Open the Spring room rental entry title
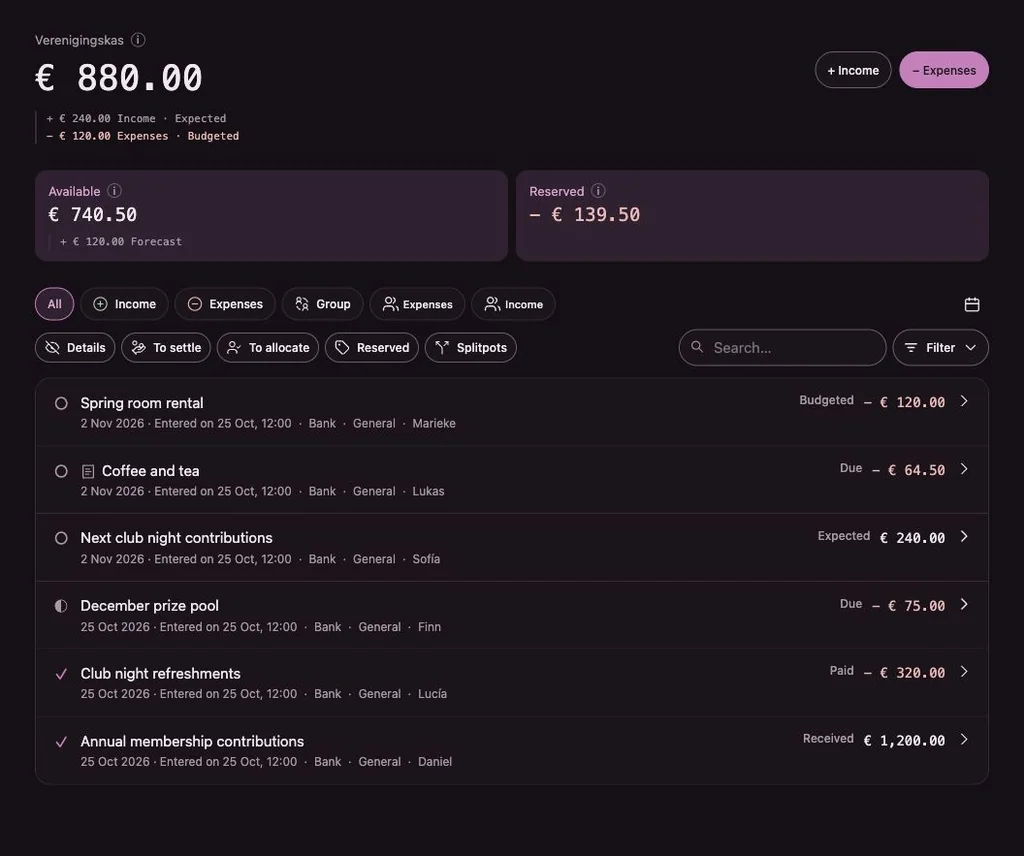1024x856 pixels. 142,403
